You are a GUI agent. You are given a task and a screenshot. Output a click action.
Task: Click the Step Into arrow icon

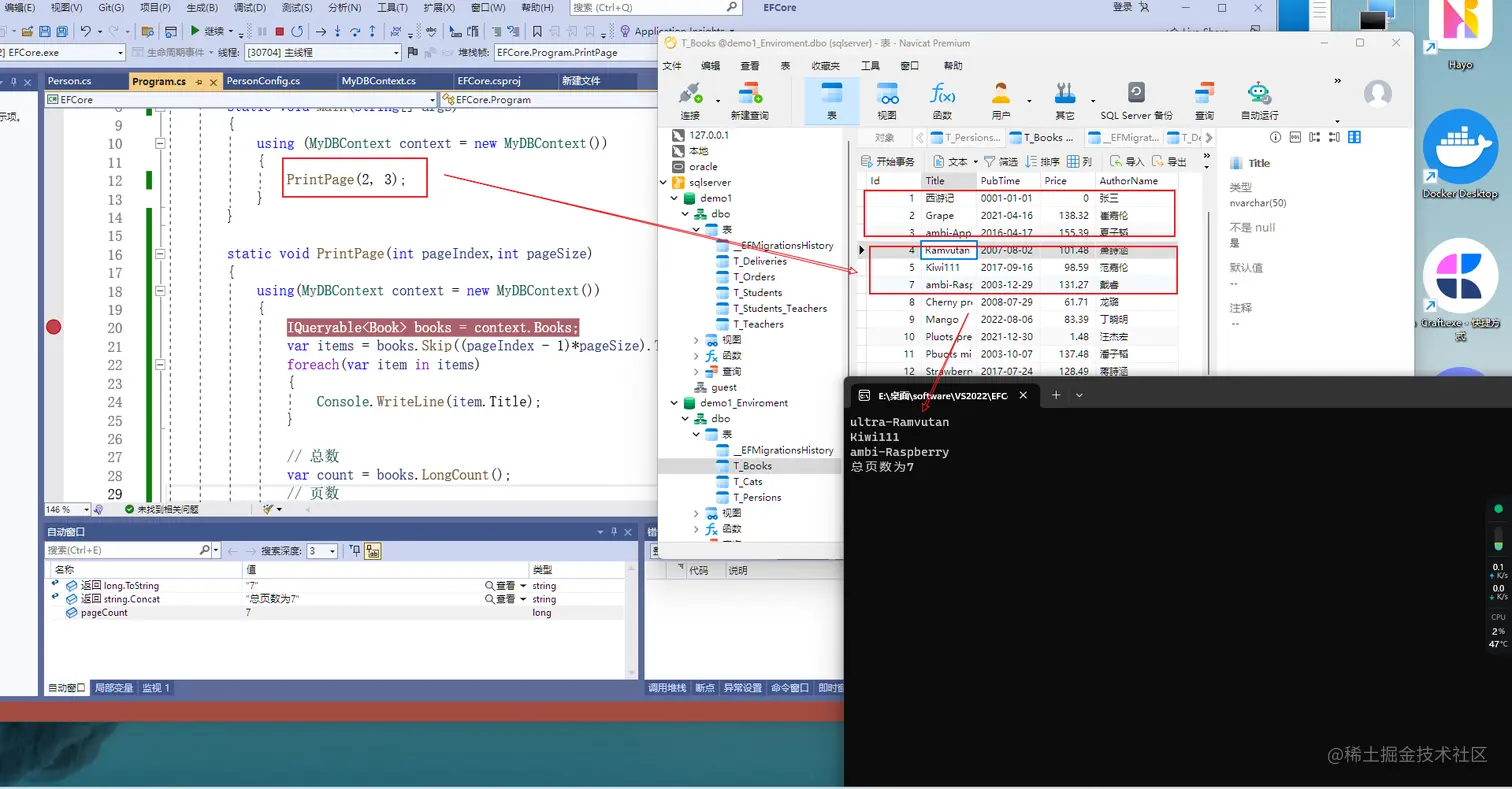pos(338,32)
